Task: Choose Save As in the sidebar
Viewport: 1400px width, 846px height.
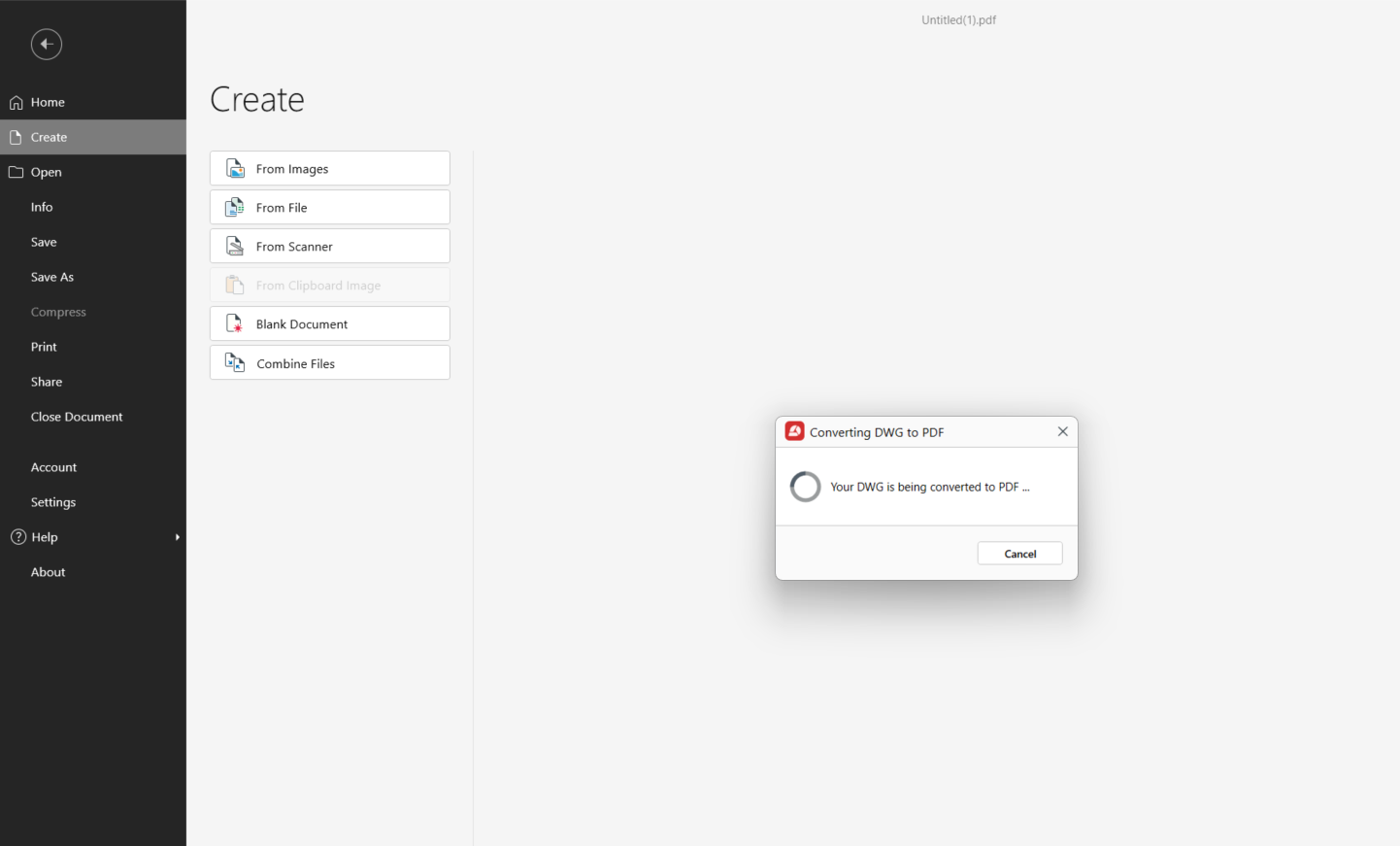Action: (x=52, y=277)
